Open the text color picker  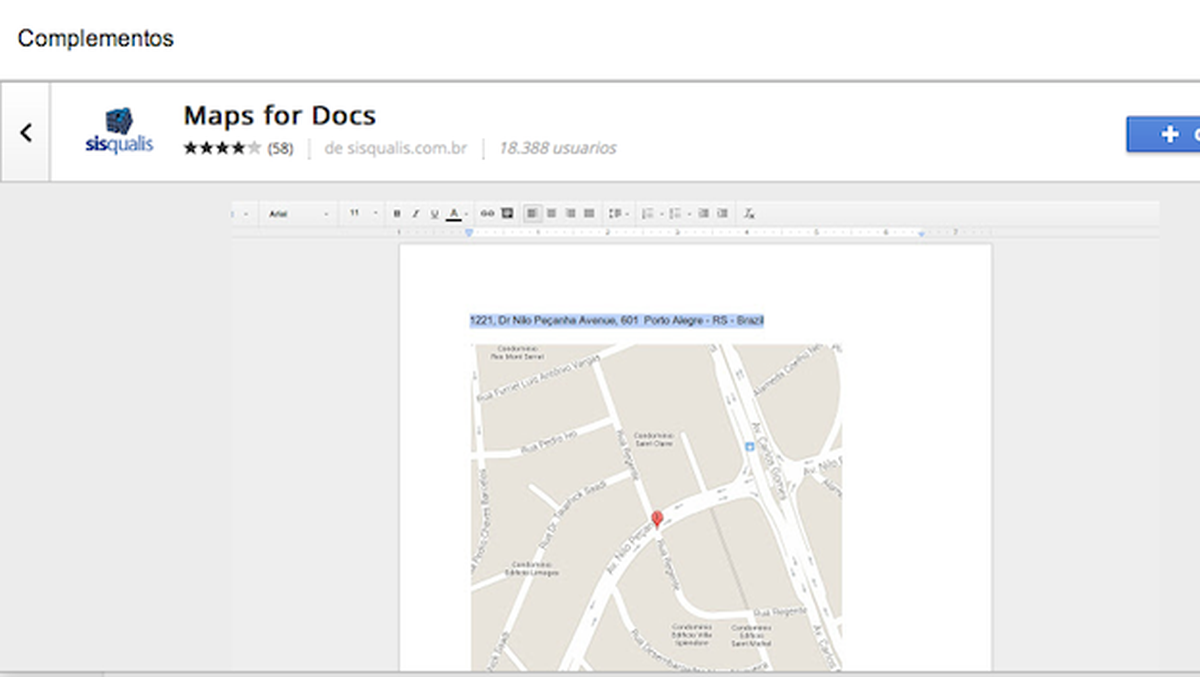(453, 213)
